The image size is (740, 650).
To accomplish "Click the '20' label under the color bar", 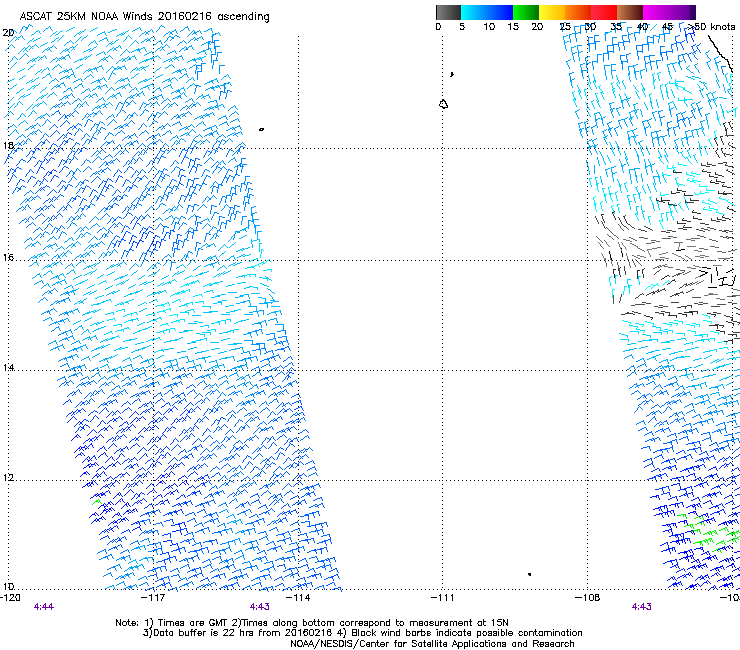I will click(537, 27).
